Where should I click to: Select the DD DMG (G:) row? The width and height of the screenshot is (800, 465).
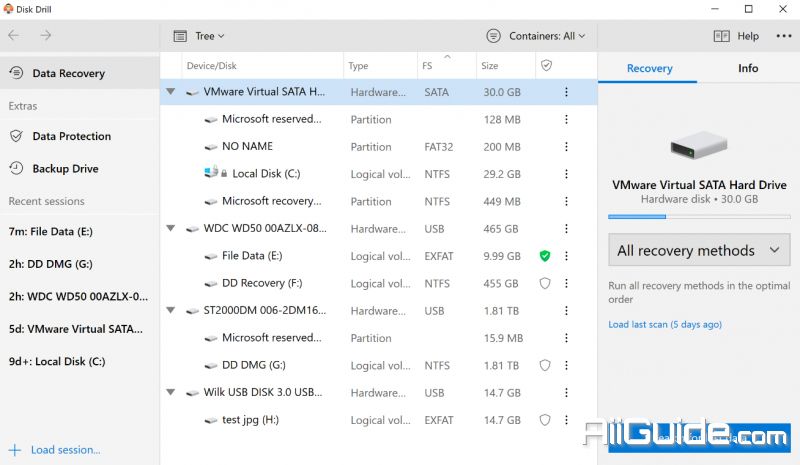pyautogui.click(x=379, y=365)
